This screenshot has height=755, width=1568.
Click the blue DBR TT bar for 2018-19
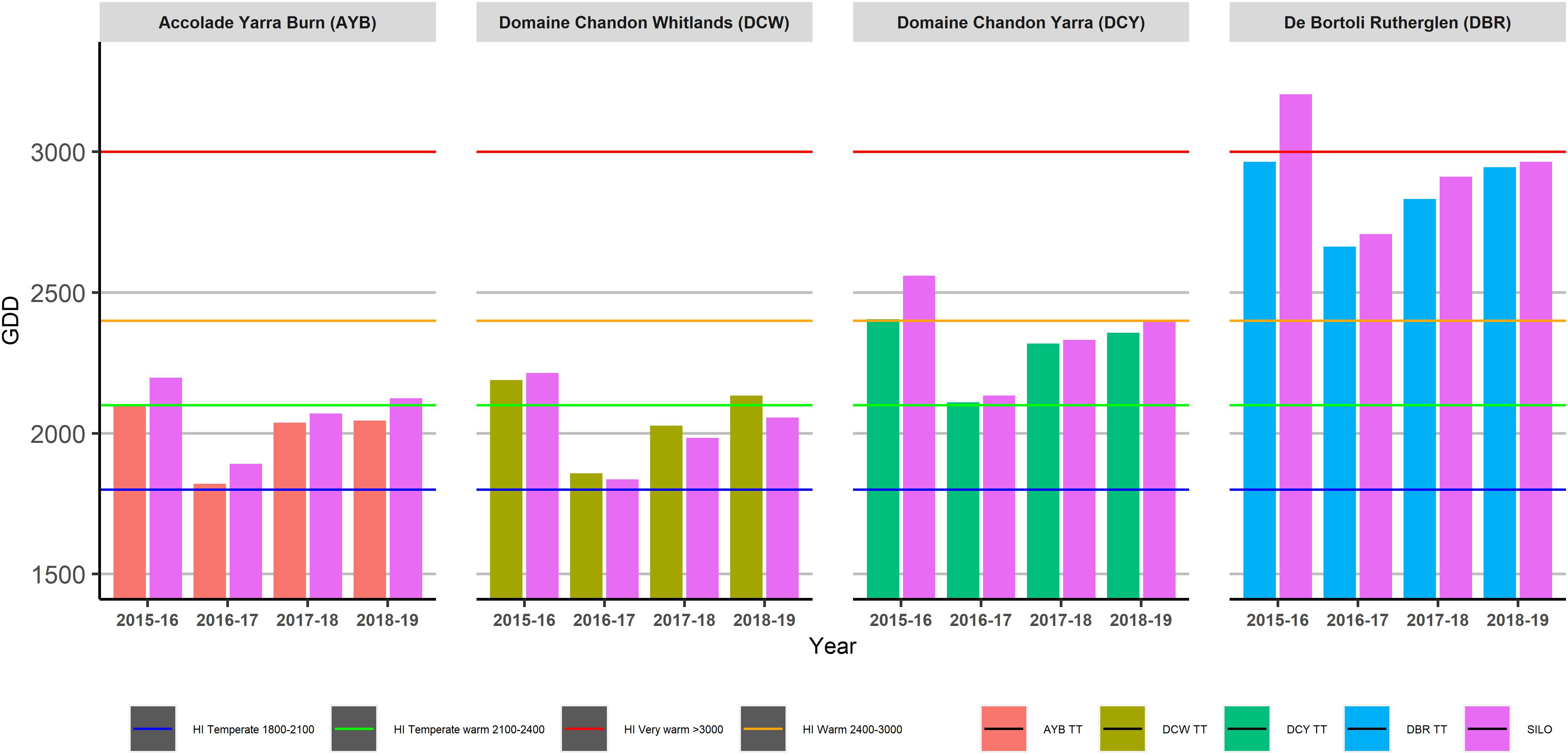click(1500, 383)
